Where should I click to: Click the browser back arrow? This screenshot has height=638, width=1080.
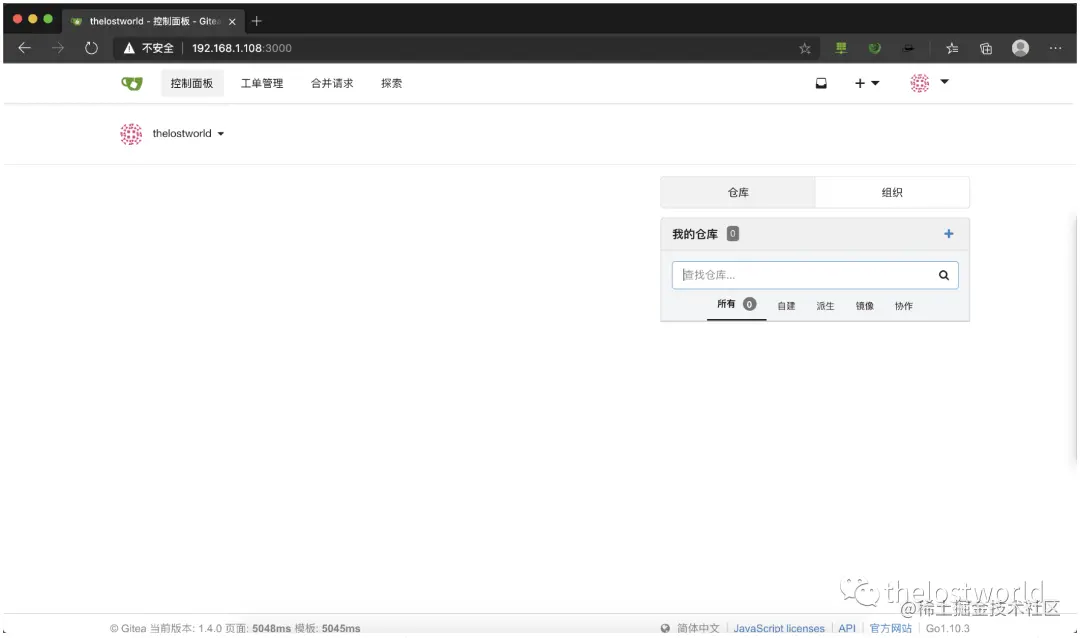pos(24,47)
